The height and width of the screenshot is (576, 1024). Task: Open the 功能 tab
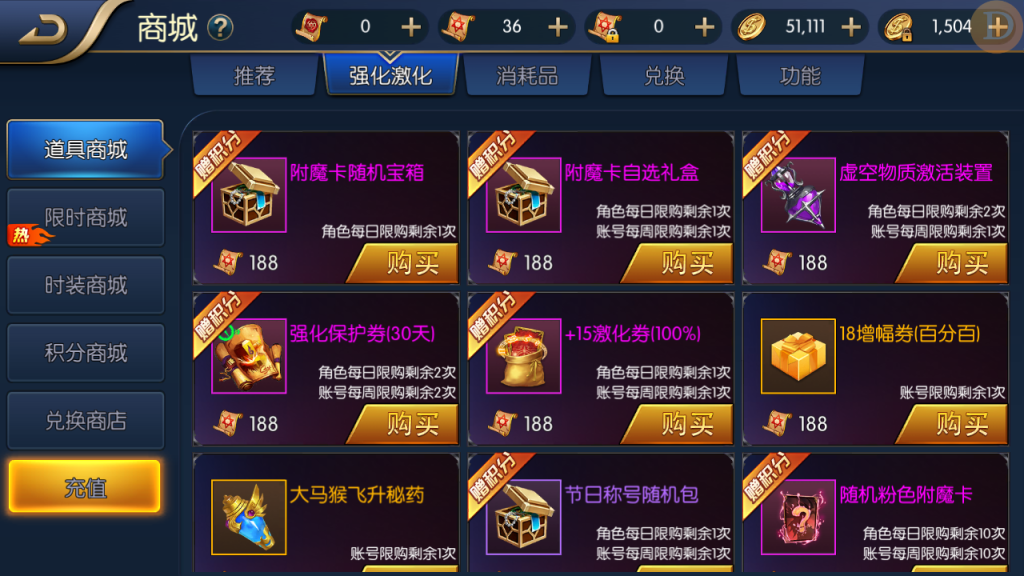tap(800, 76)
